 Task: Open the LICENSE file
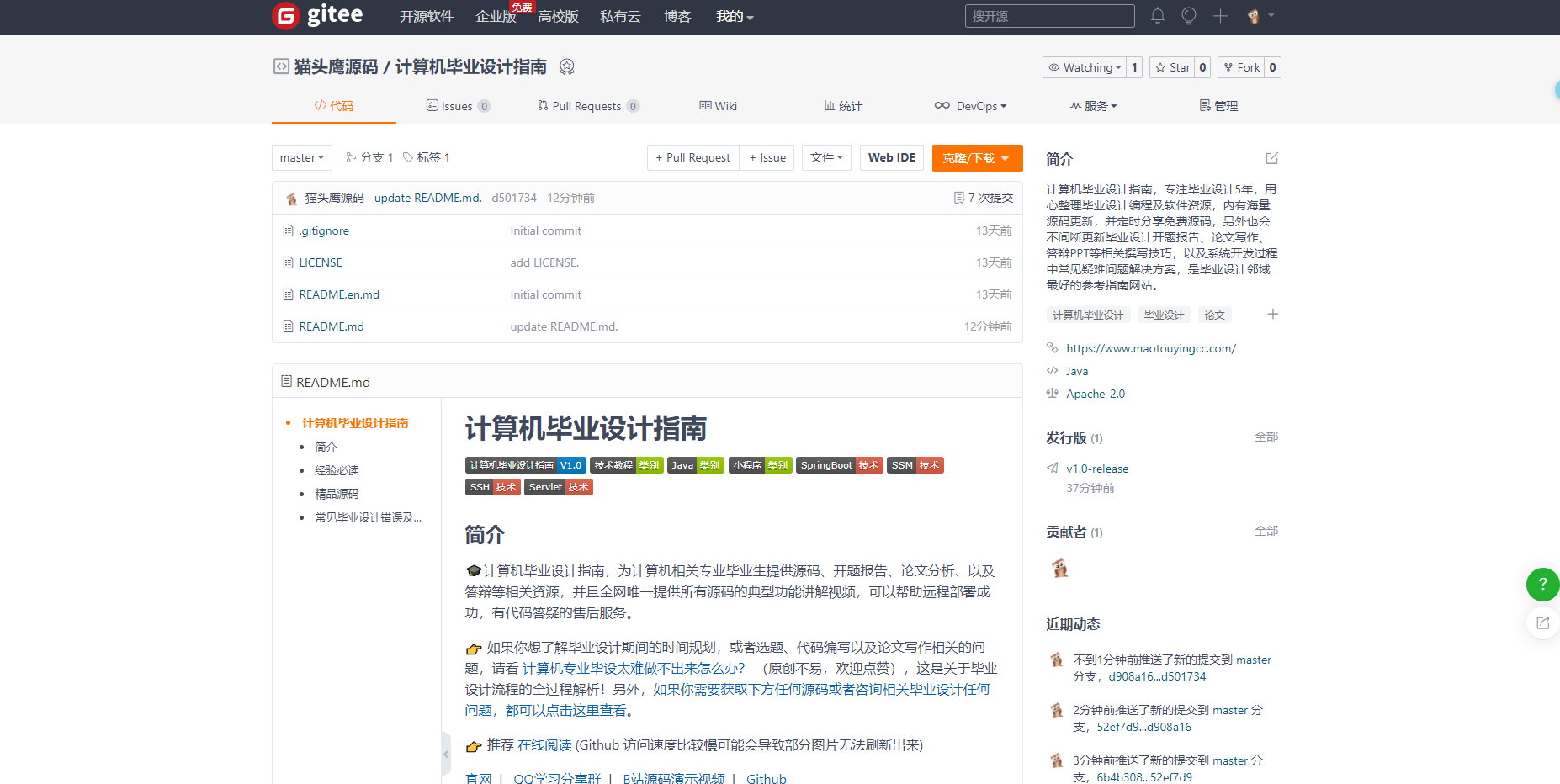321,262
